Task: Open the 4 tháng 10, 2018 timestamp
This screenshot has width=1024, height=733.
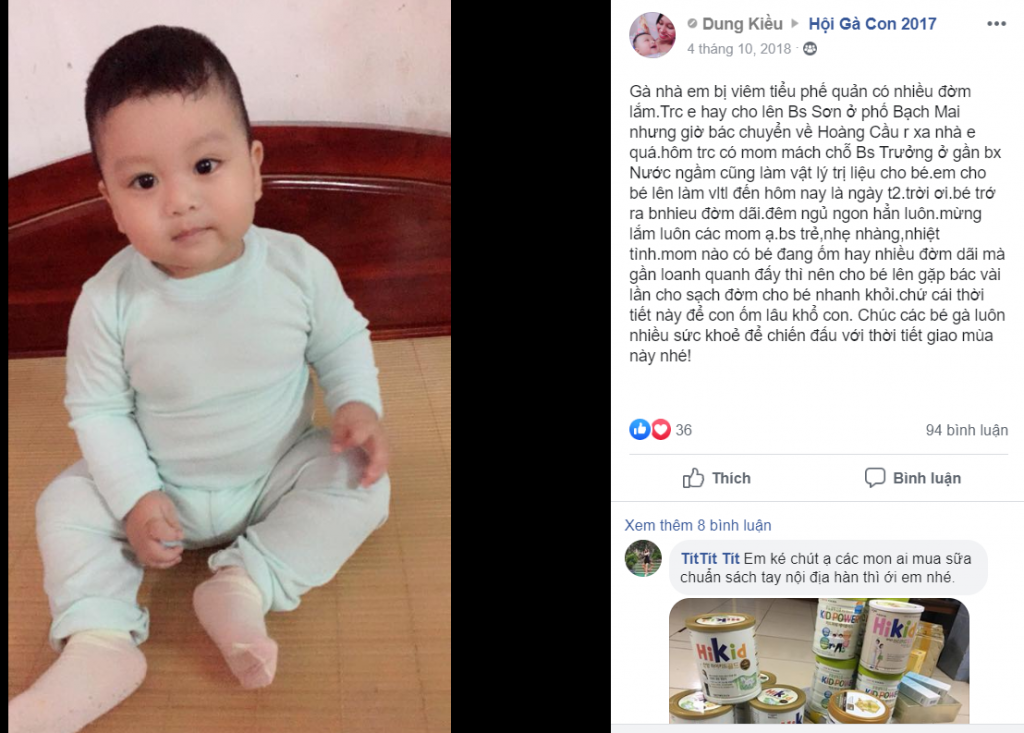Action: (x=739, y=49)
